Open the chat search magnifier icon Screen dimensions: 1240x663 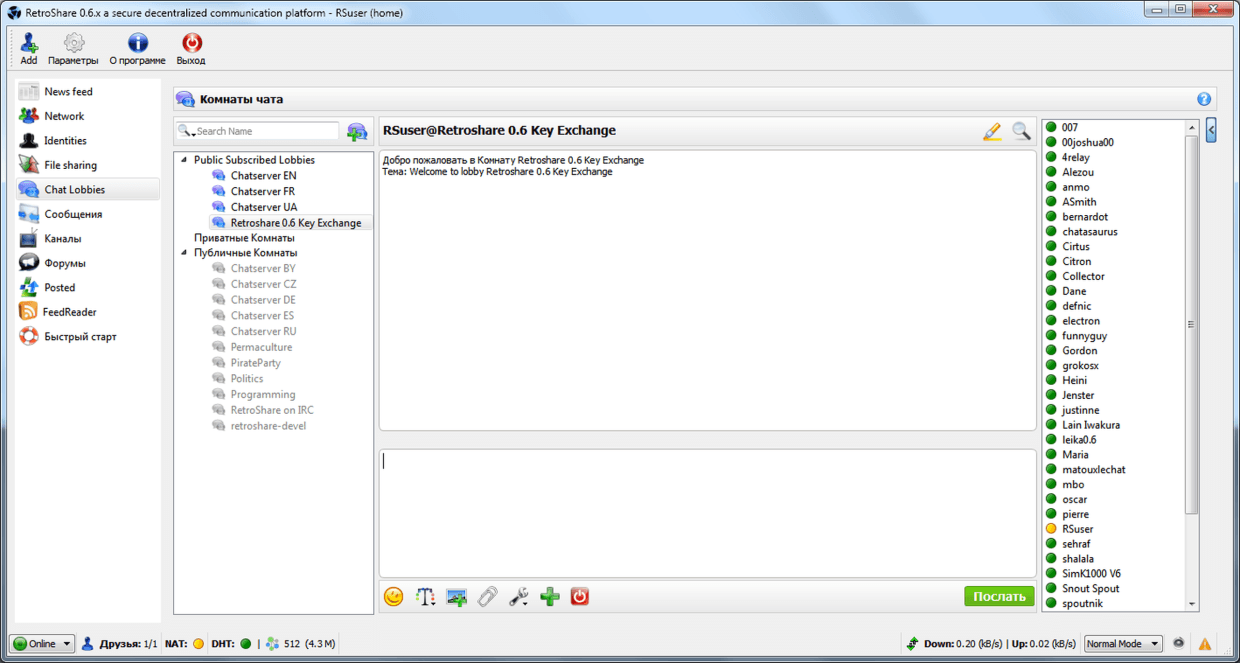(x=1020, y=131)
